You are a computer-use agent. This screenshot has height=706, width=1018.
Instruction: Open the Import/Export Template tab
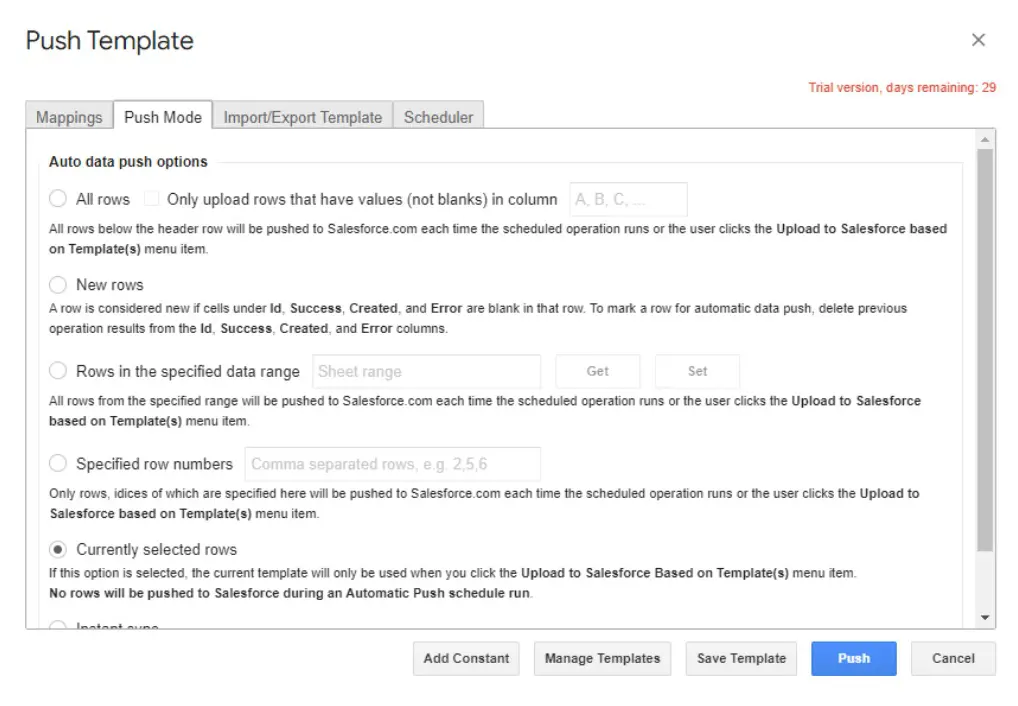[302, 117]
